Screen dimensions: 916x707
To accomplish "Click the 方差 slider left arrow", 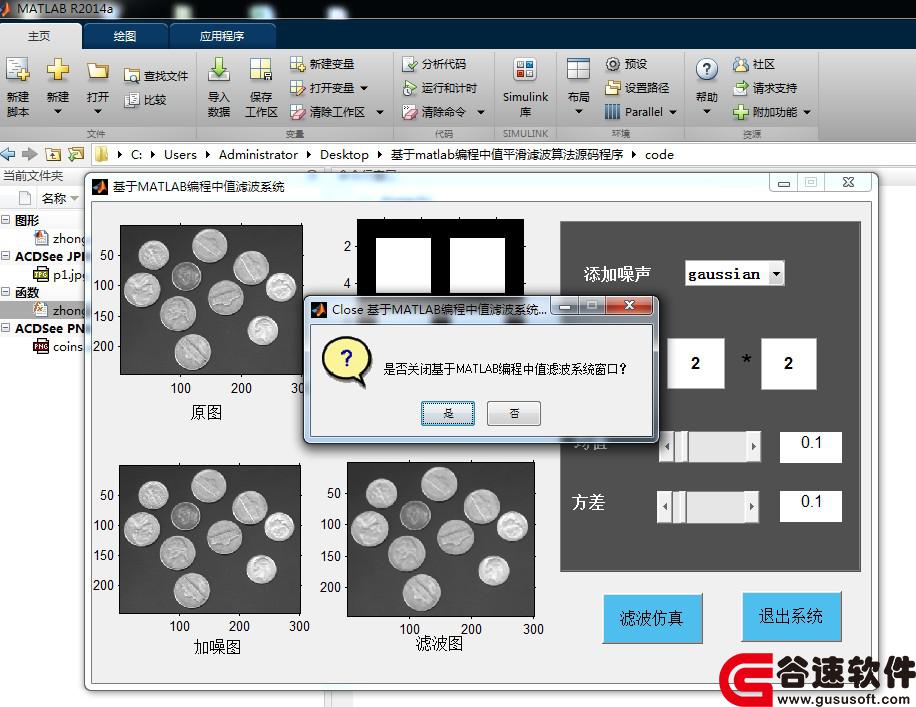I will [x=665, y=506].
